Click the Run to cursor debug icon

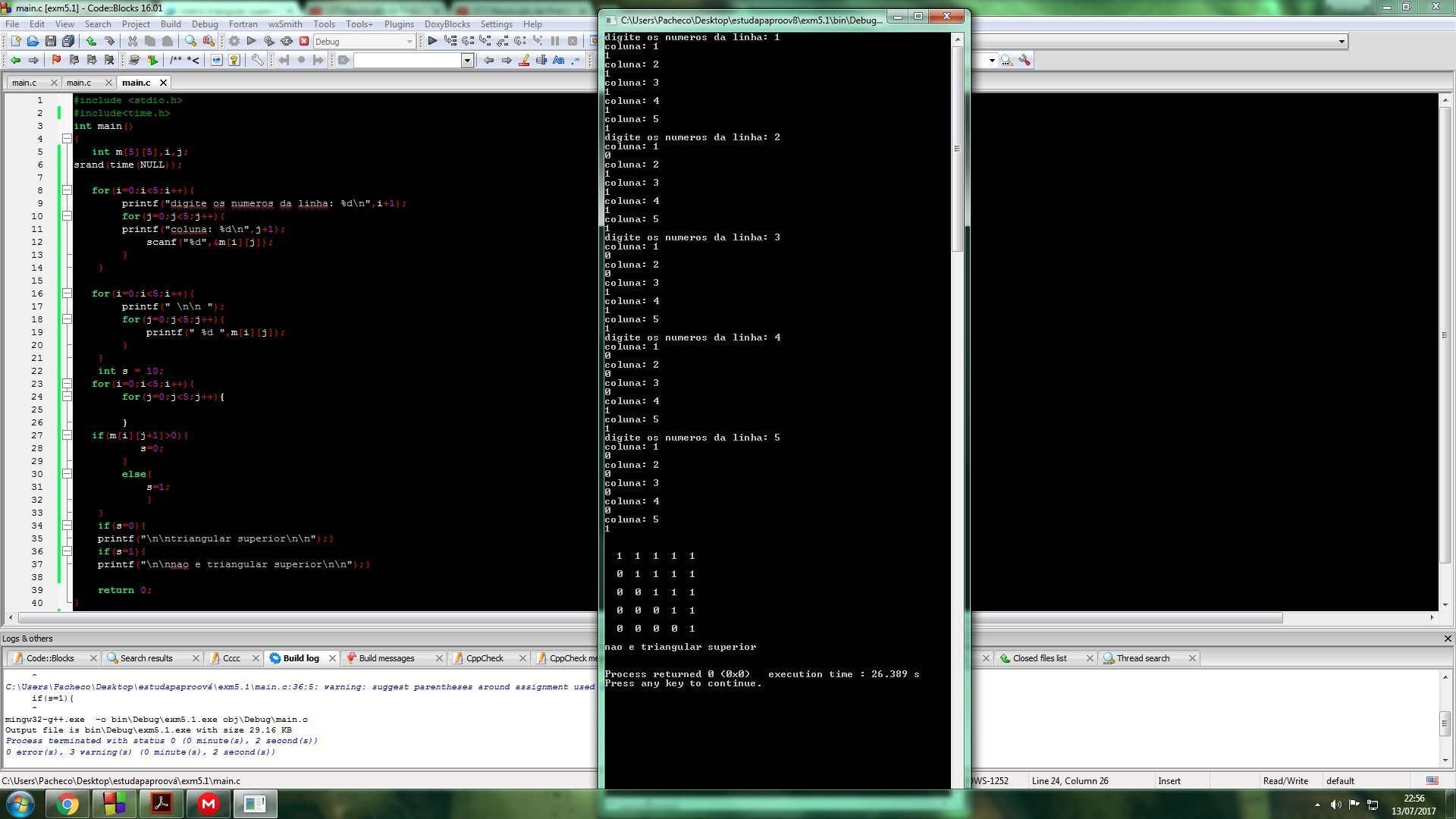(450, 41)
